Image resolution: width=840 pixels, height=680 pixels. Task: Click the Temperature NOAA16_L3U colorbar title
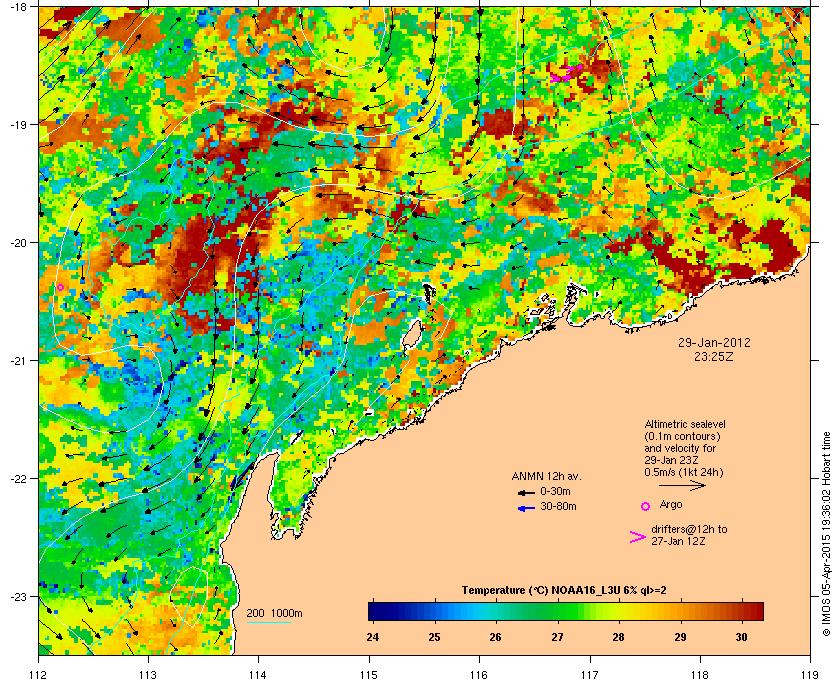[x=564, y=591]
